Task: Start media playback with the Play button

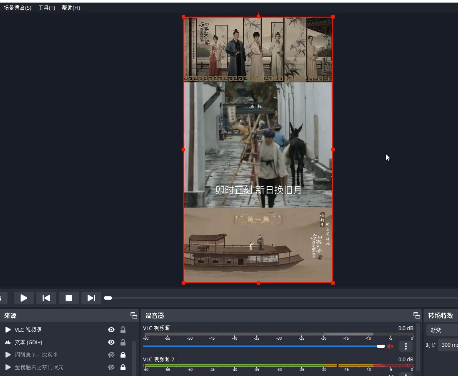Action: point(24,298)
